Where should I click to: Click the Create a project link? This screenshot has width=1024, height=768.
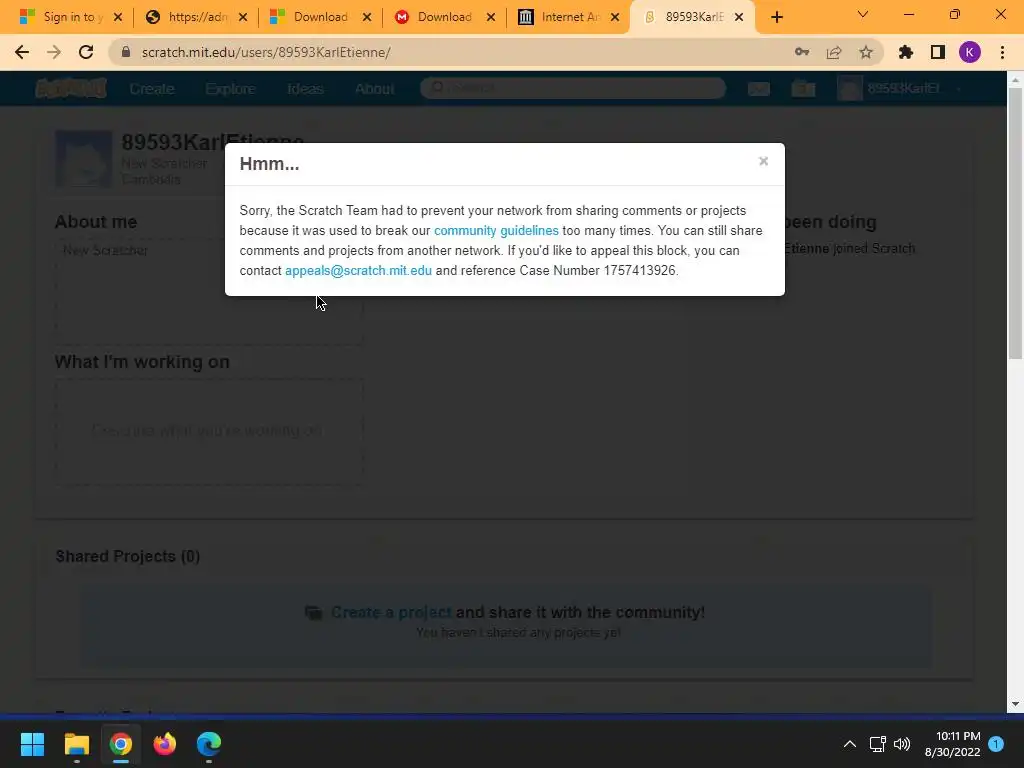[x=391, y=612]
